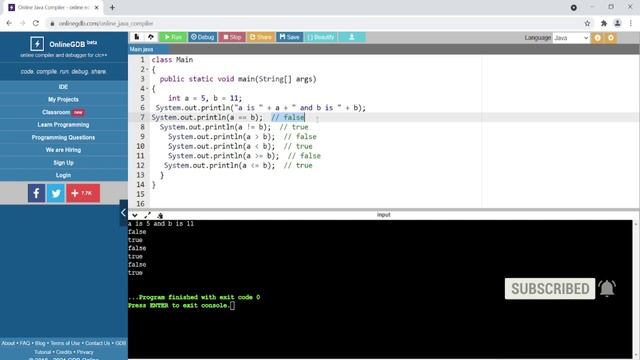Viewport: 640px width, 360px height.
Task: Click the About footer link
Action: [8, 343]
